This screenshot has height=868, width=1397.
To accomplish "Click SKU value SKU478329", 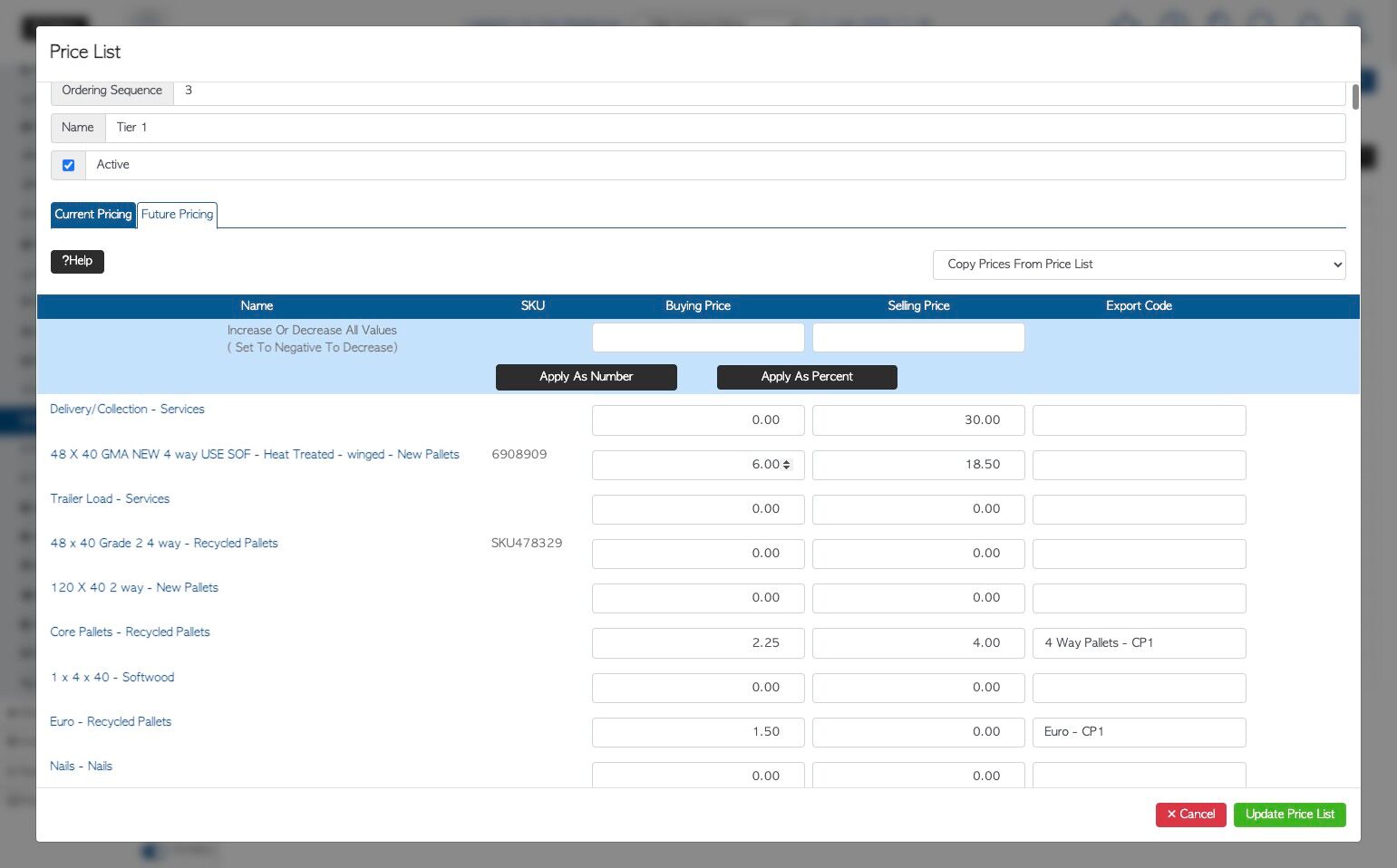I will point(527,544).
